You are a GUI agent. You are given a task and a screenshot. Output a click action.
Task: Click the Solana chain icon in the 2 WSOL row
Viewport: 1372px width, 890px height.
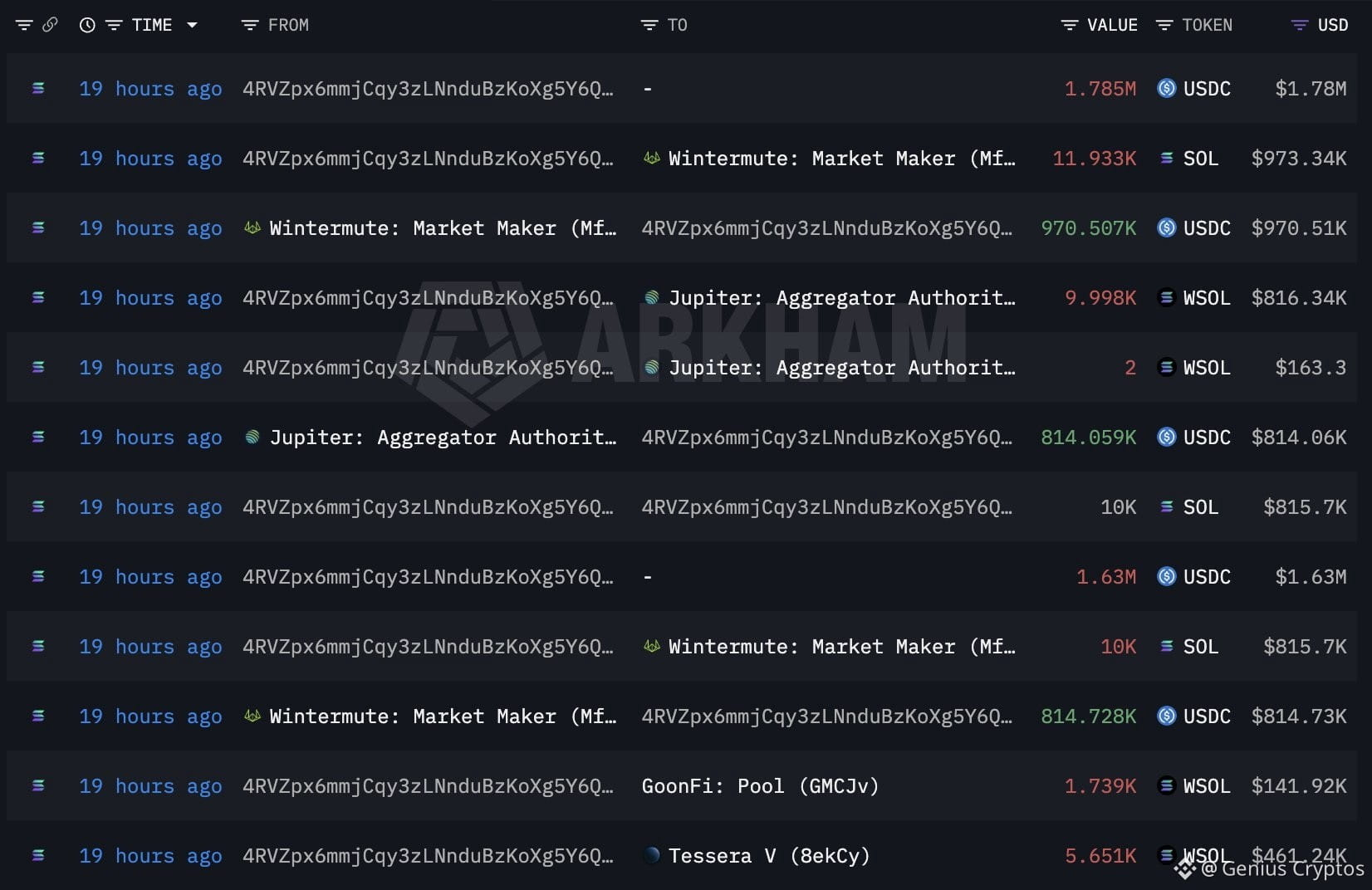tap(38, 367)
